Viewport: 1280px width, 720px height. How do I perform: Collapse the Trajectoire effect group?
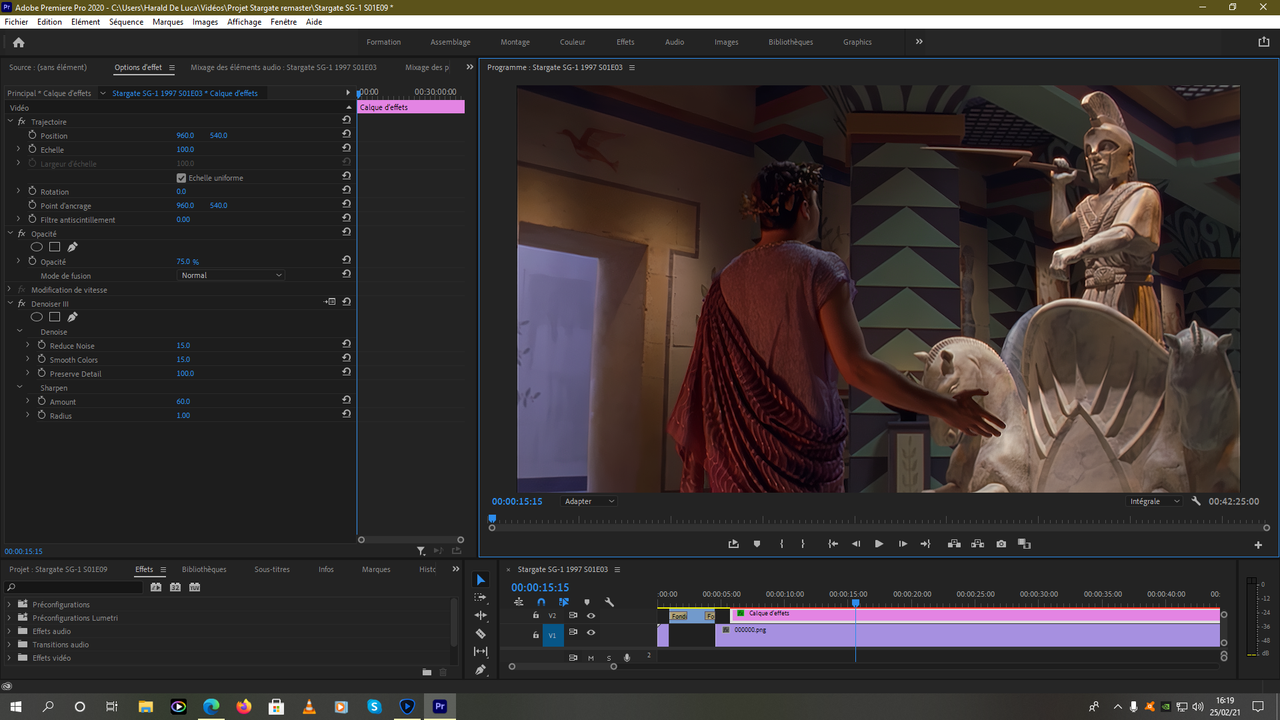coord(9,121)
